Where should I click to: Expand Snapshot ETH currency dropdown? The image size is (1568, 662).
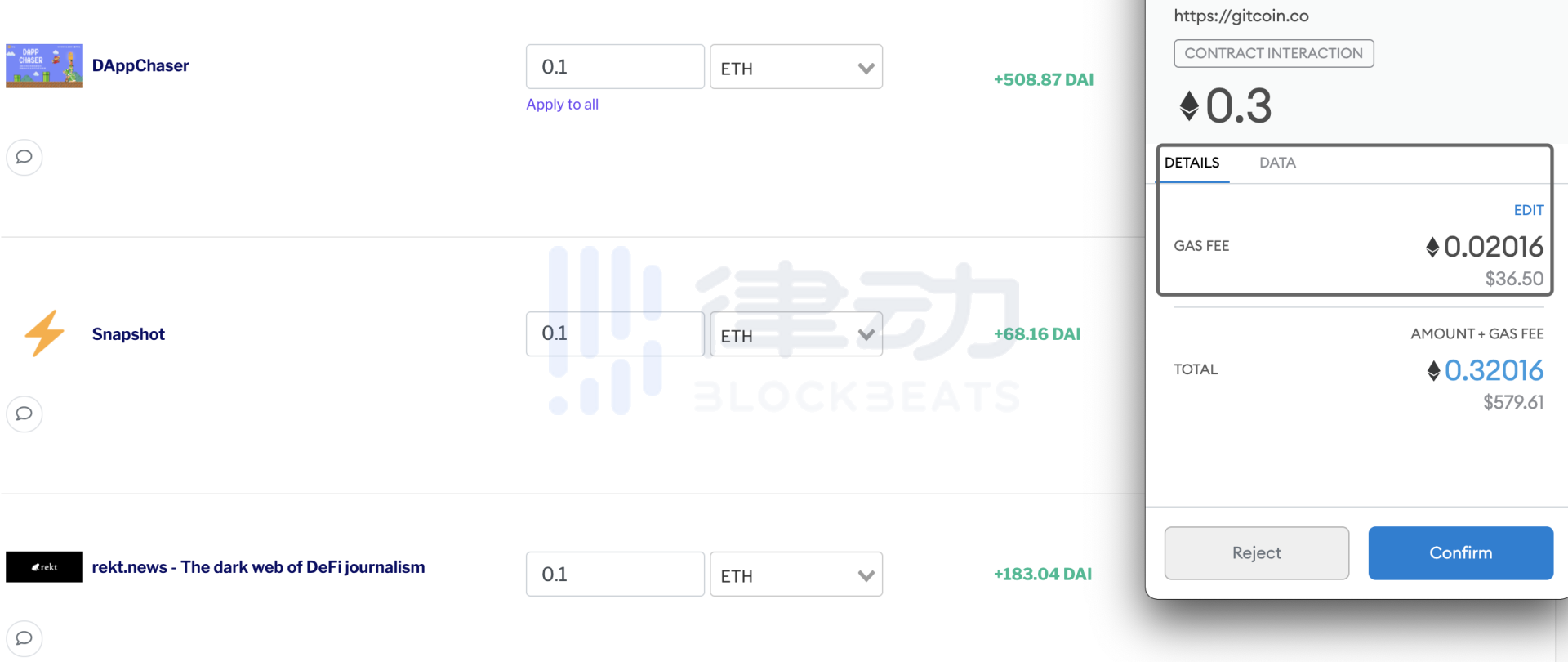click(796, 334)
